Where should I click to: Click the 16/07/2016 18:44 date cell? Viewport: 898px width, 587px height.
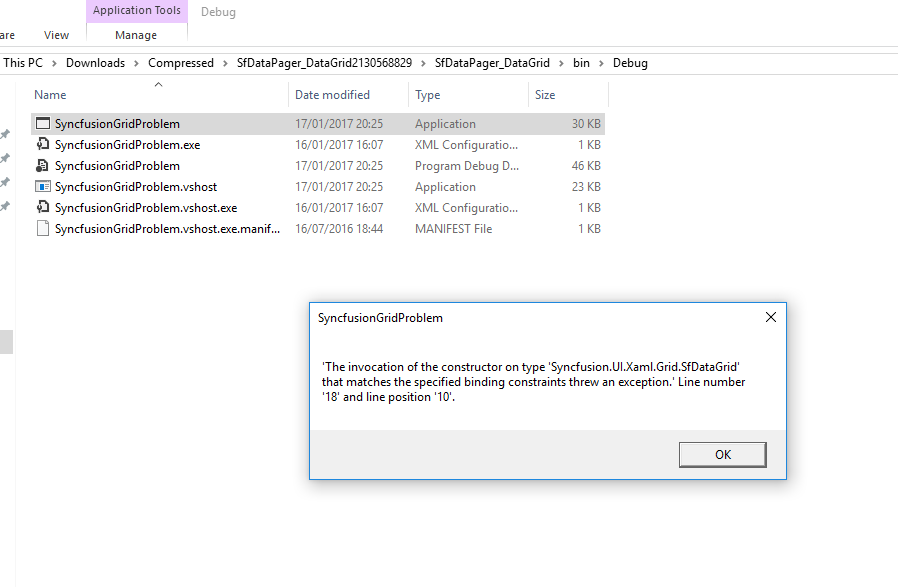coord(339,229)
